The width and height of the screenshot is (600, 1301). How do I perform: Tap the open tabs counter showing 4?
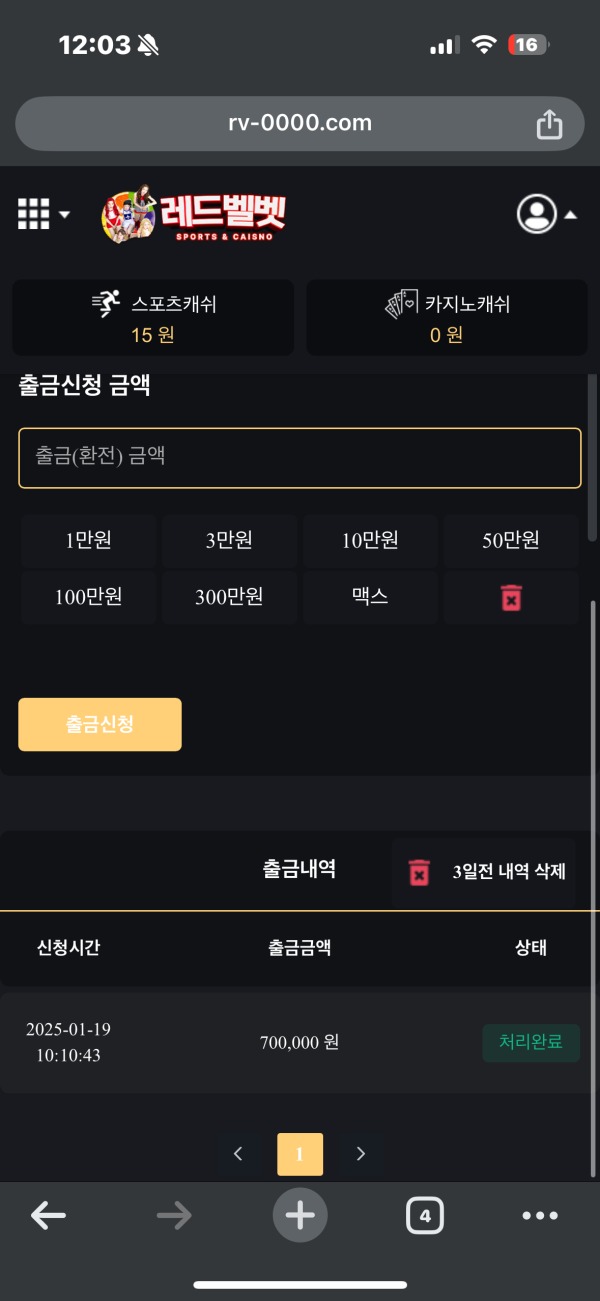click(424, 1215)
